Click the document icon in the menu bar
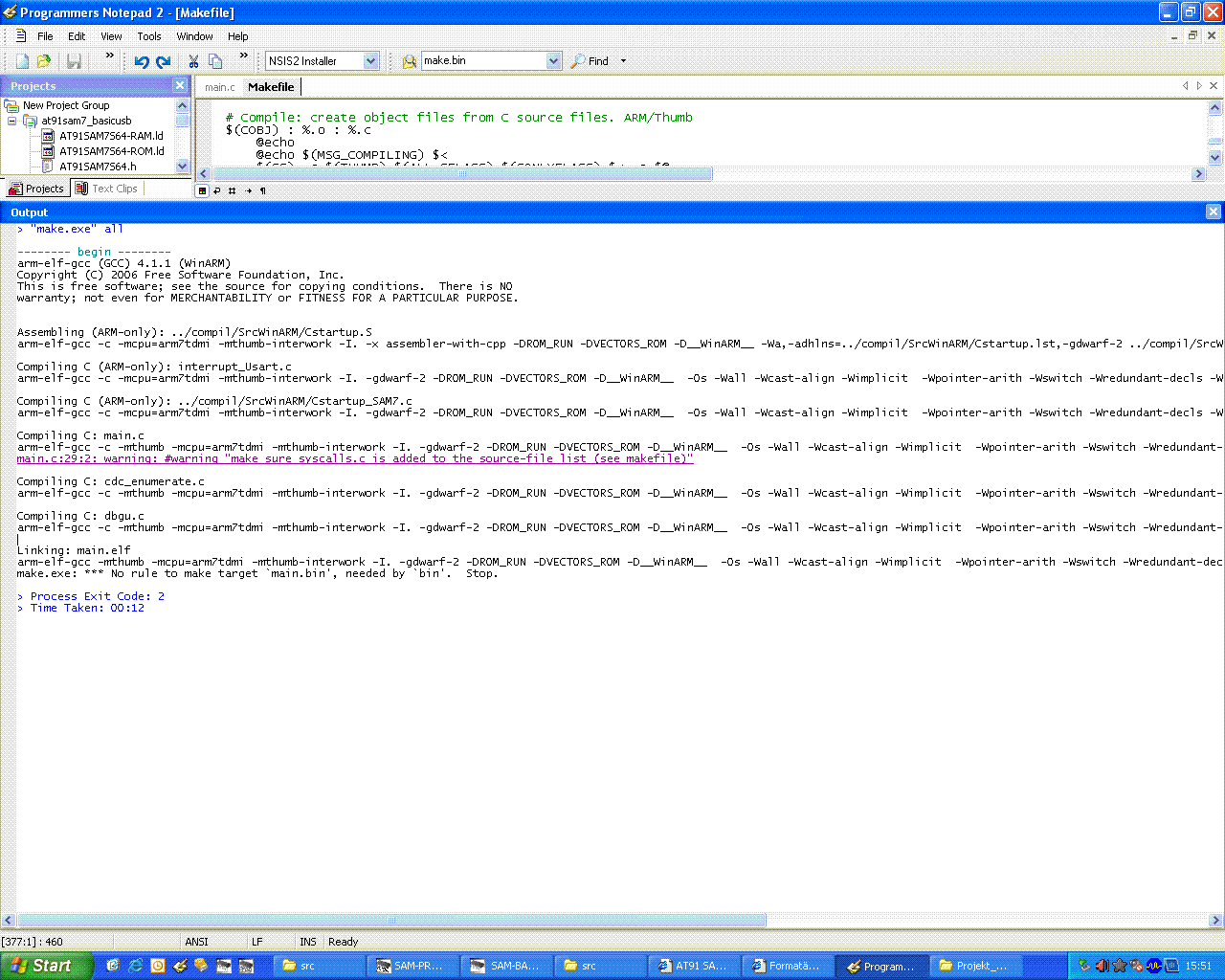The height and width of the screenshot is (980, 1225). (21, 36)
